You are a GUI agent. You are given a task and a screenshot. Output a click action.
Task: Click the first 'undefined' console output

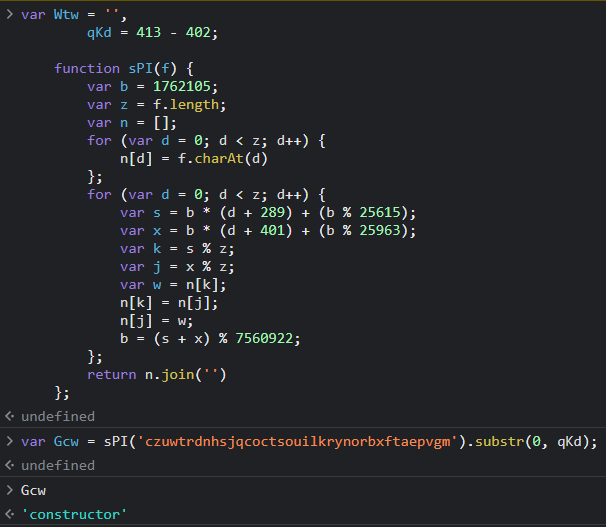coord(58,416)
